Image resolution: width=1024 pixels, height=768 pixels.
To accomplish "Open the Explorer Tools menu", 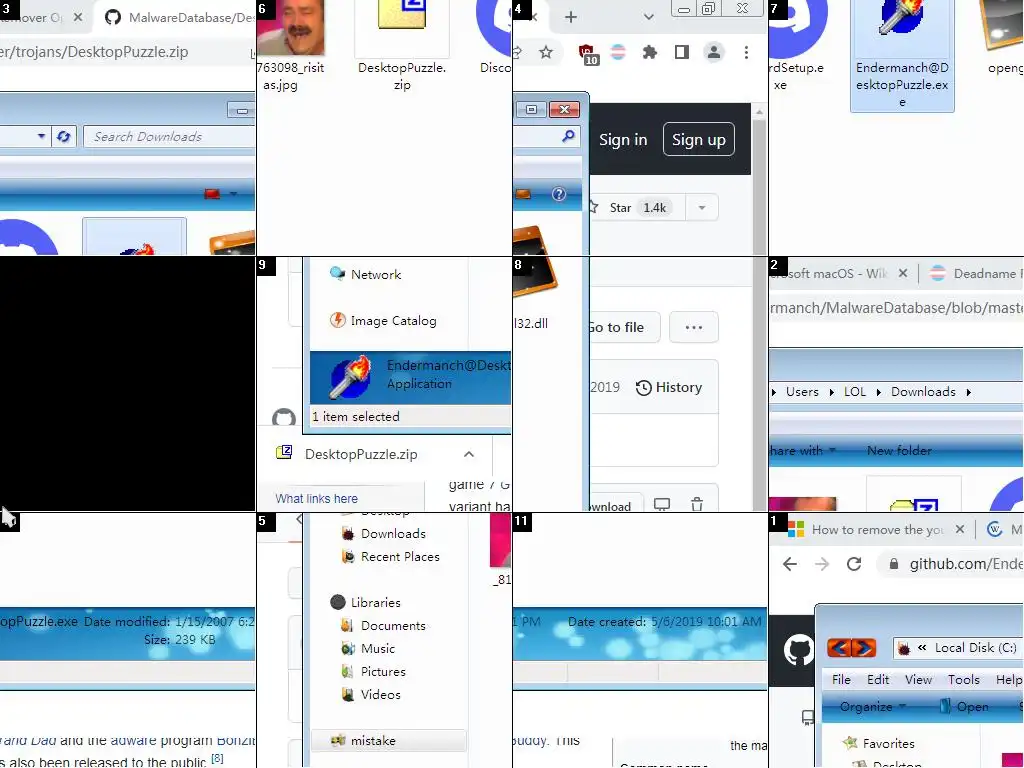I will click(x=964, y=680).
